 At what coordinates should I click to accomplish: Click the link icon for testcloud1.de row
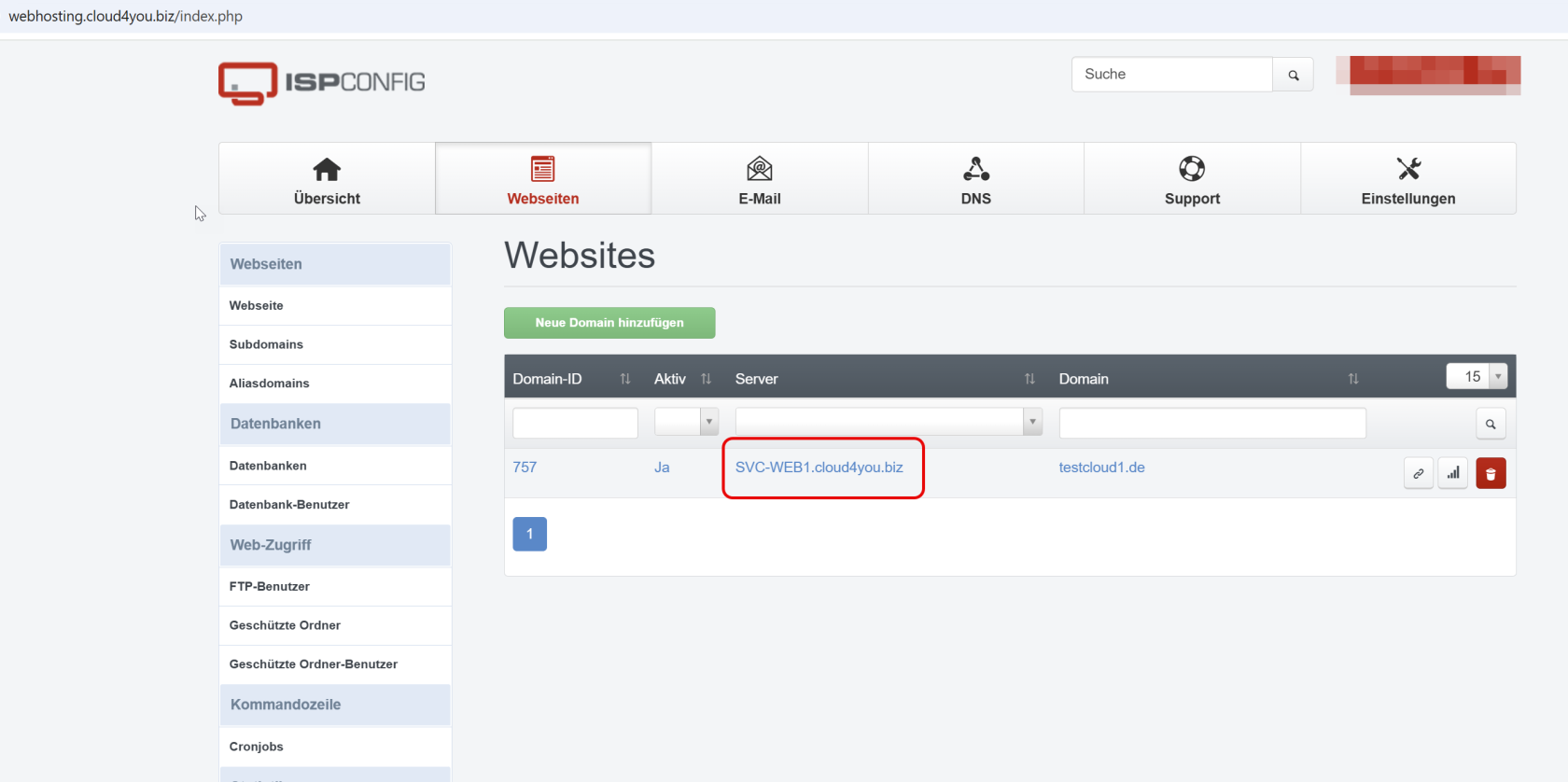coord(1418,474)
